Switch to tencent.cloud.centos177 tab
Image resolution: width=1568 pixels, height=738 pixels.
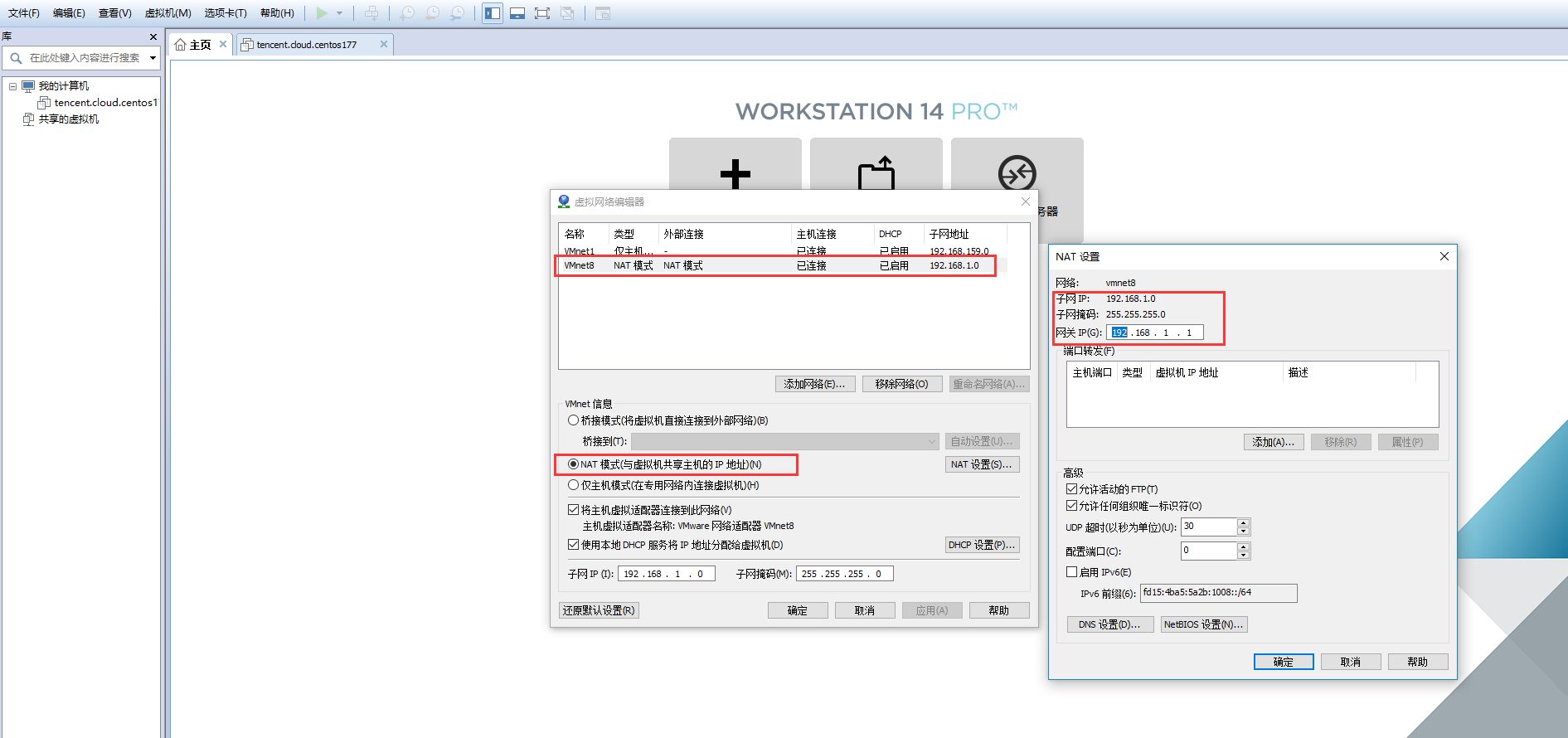point(306,45)
